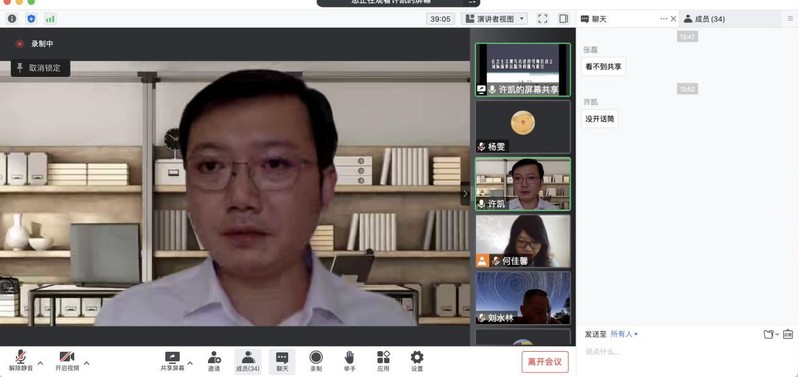Raise hand with 举手 icon
The image size is (798, 377).
(x=349, y=361)
